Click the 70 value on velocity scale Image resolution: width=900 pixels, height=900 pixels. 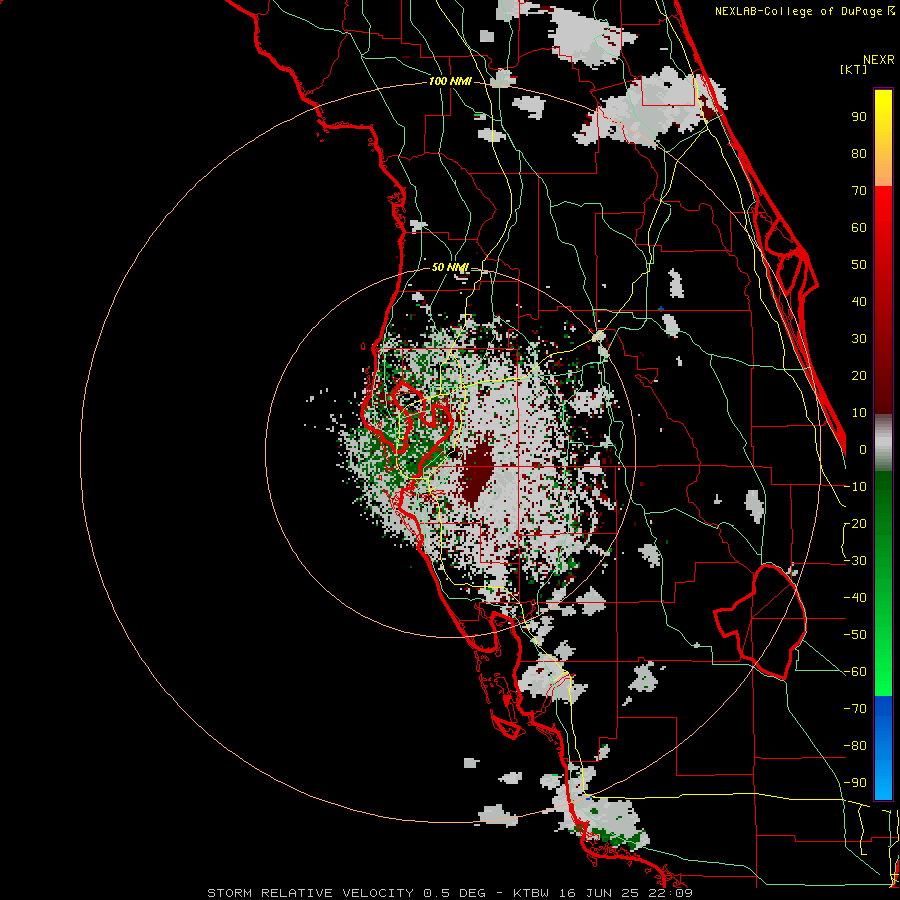coord(859,191)
